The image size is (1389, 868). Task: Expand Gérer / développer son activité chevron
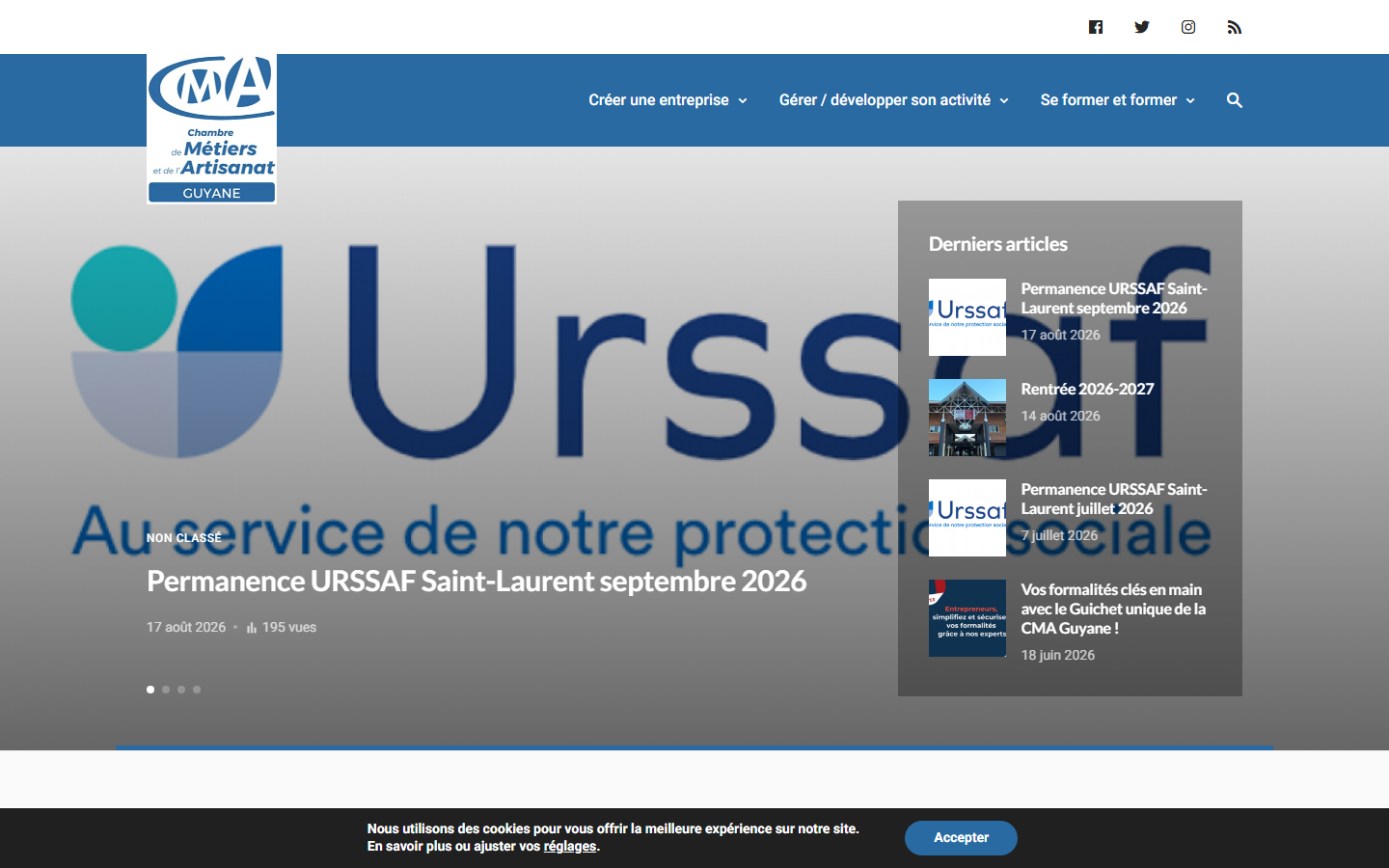pyautogui.click(x=1004, y=101)
